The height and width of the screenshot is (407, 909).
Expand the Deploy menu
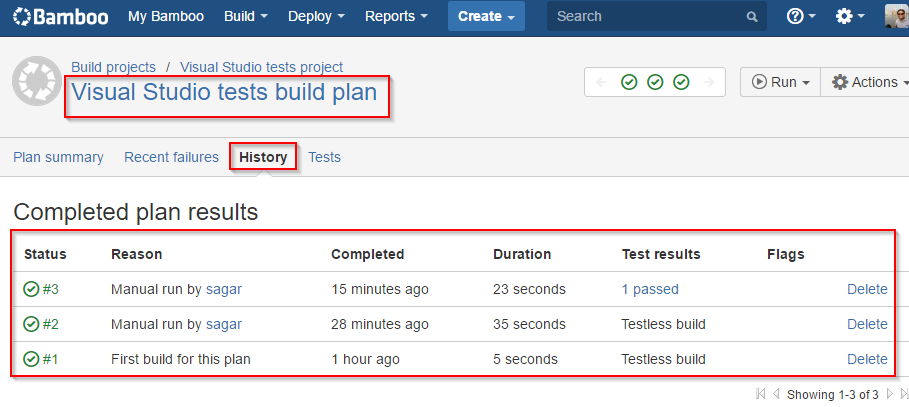pyautogui.click(x=316, y=16)
